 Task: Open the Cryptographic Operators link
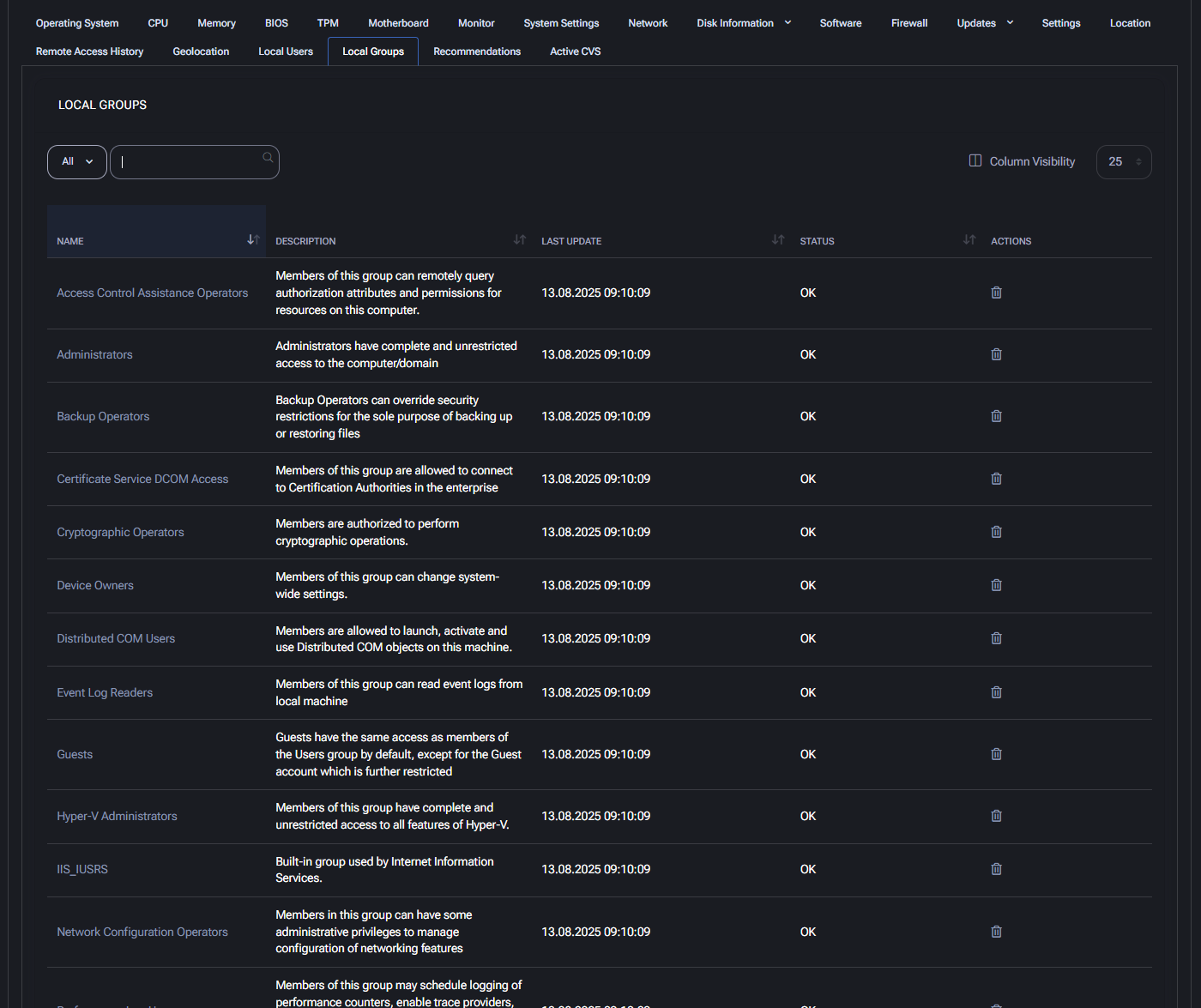[120, 532]
